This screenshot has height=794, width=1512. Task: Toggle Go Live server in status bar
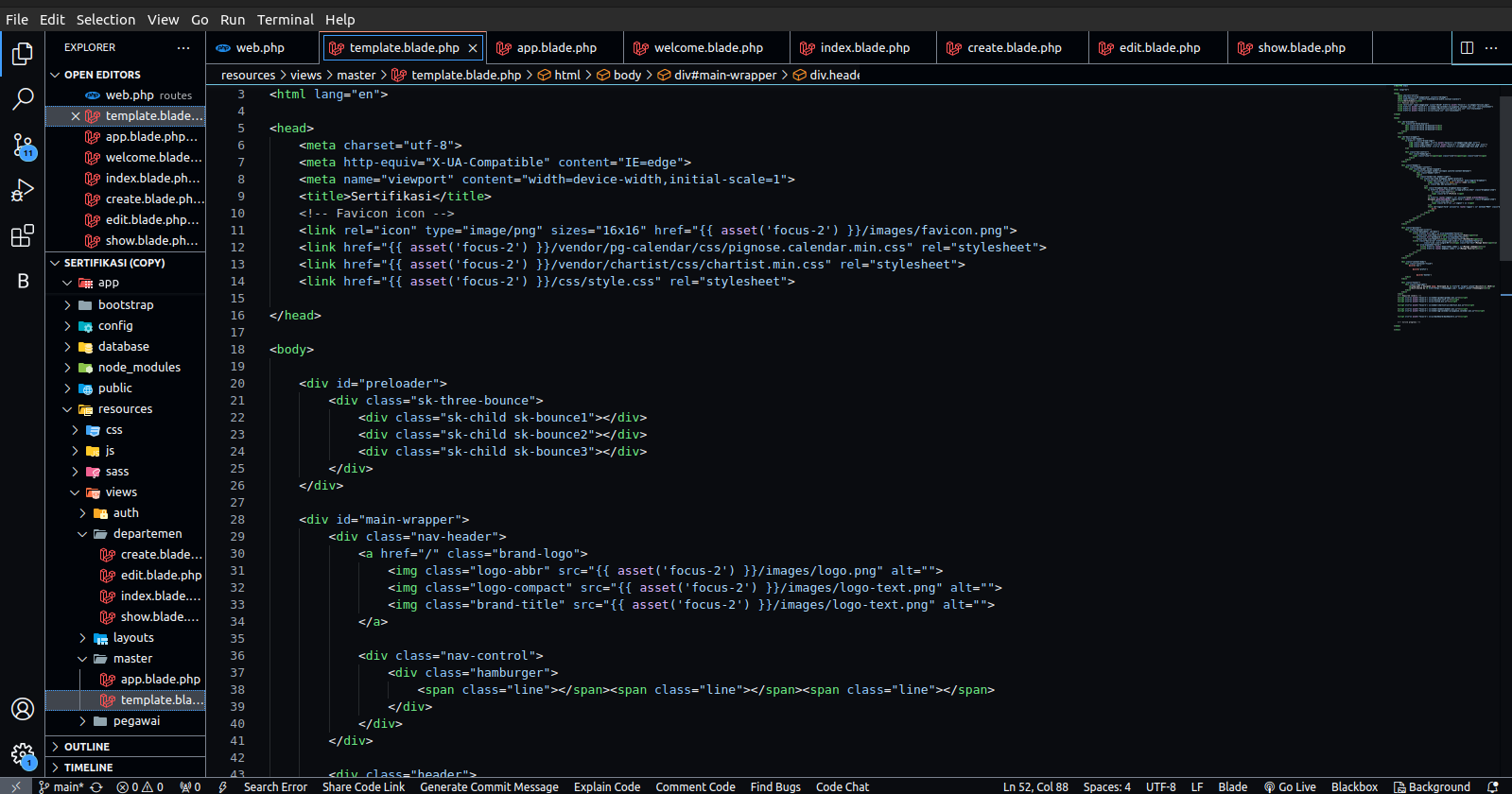pyautogui.click(x=1290, y=786)
